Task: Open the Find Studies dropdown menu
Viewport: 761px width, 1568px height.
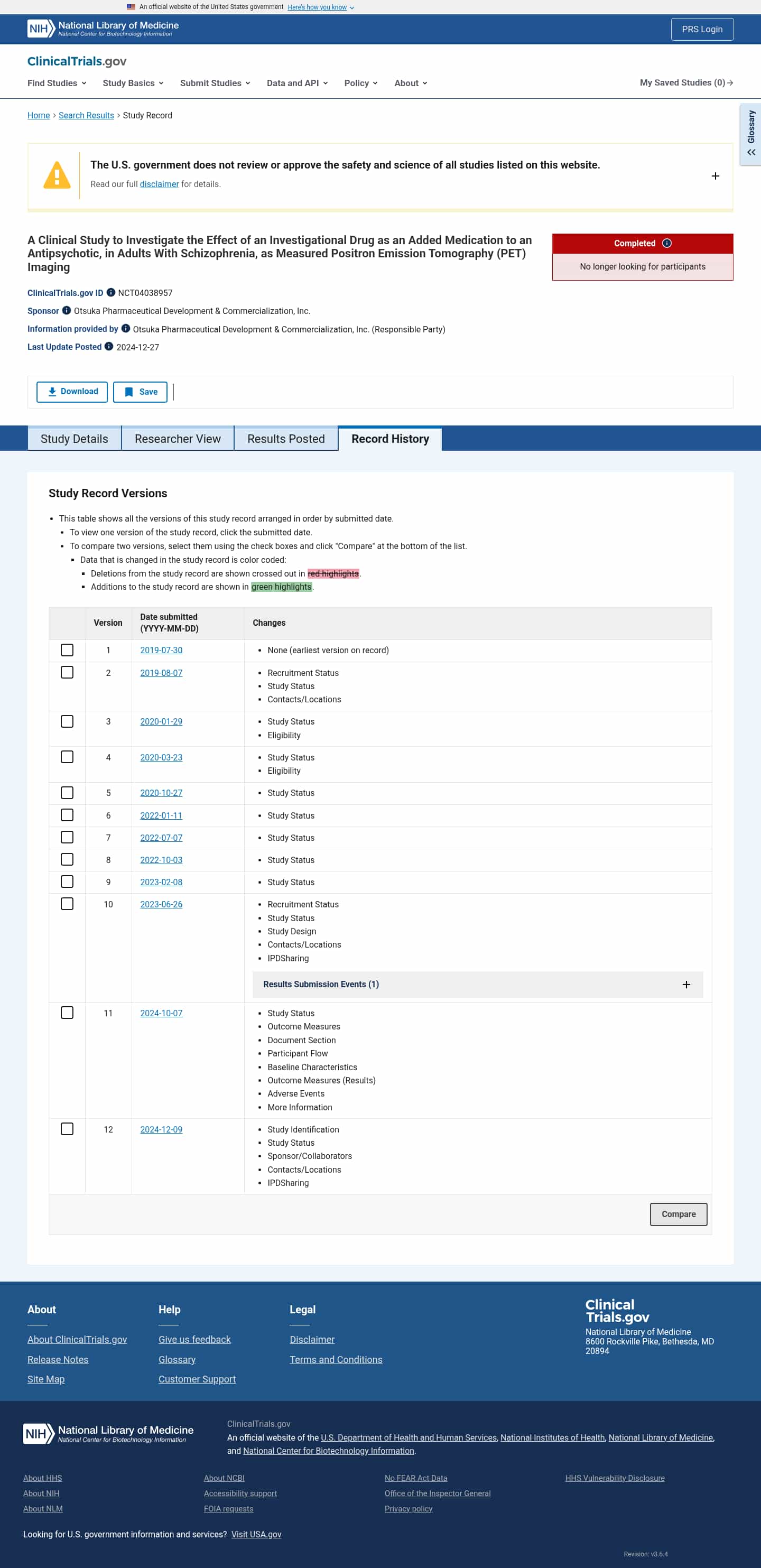Action: pyautogui.click(x=57, y=83)
